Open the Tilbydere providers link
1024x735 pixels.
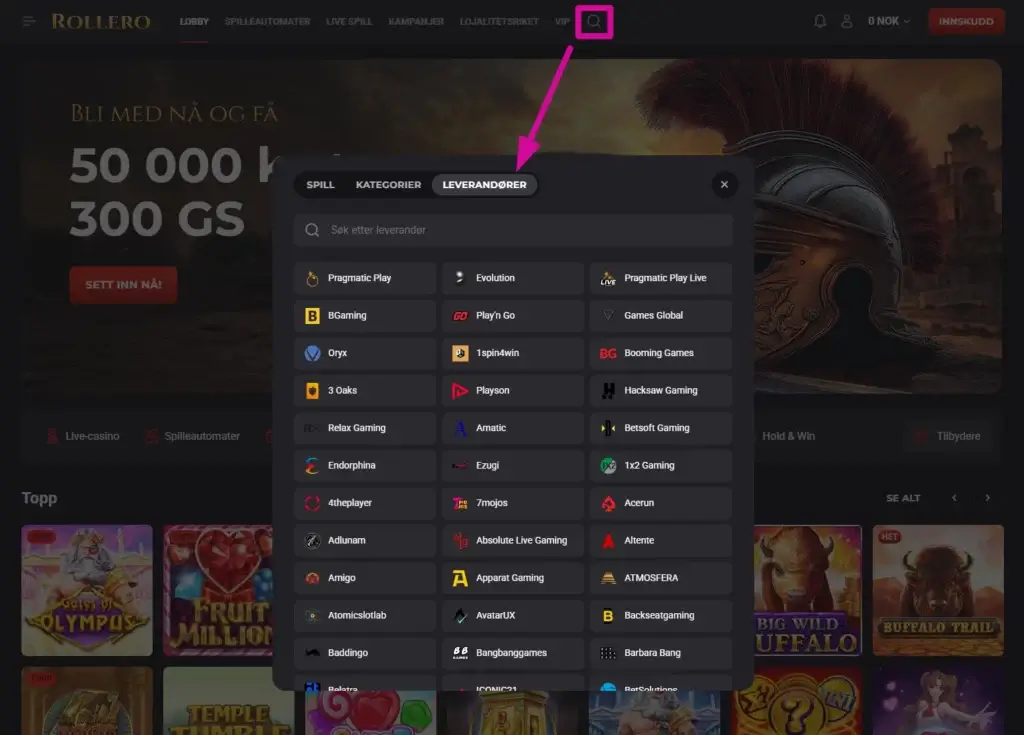tap(948, 436)
